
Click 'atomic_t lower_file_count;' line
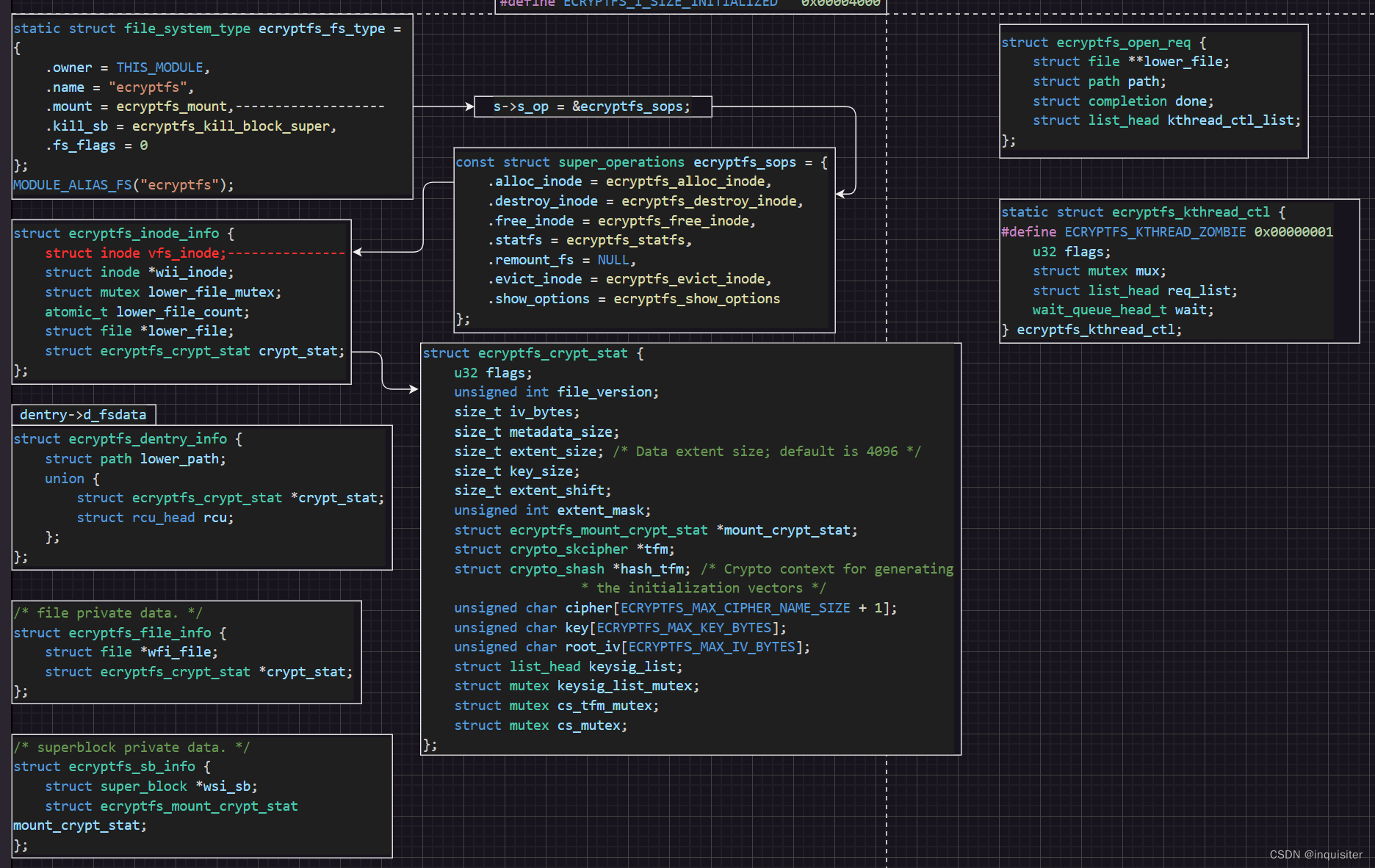(x=147, y=312)
